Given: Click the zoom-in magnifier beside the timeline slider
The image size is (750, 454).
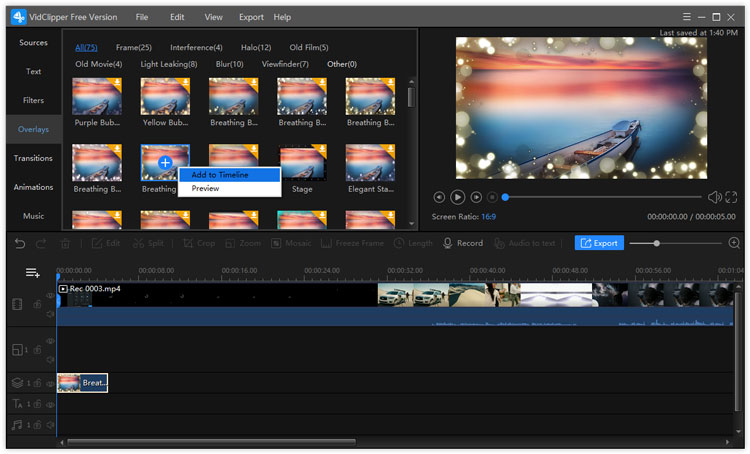Looking at the screenshot, I should [734, 243].
